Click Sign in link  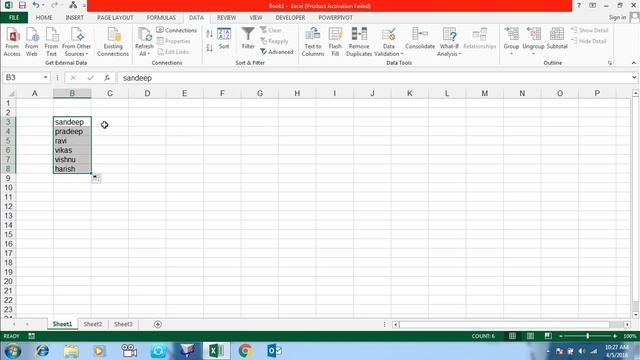tap(617, 17)
